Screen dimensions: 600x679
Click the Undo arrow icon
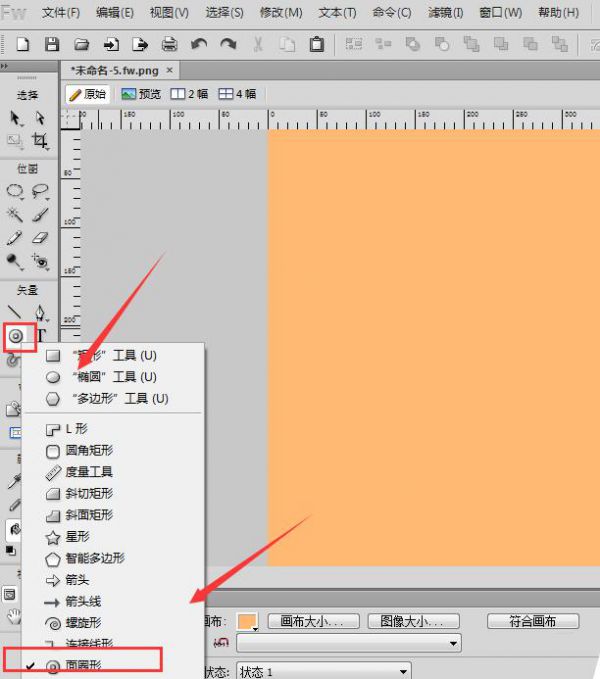[199, 44]
